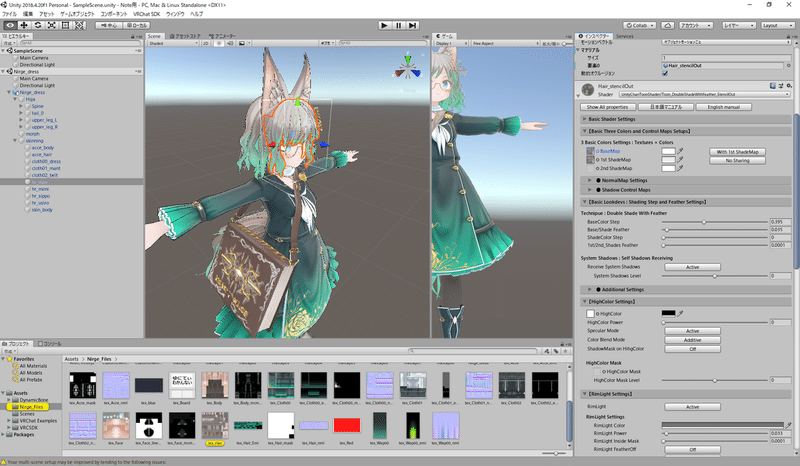
Task: Toggle Local/Global handle button
Action: tap(137, 25)
